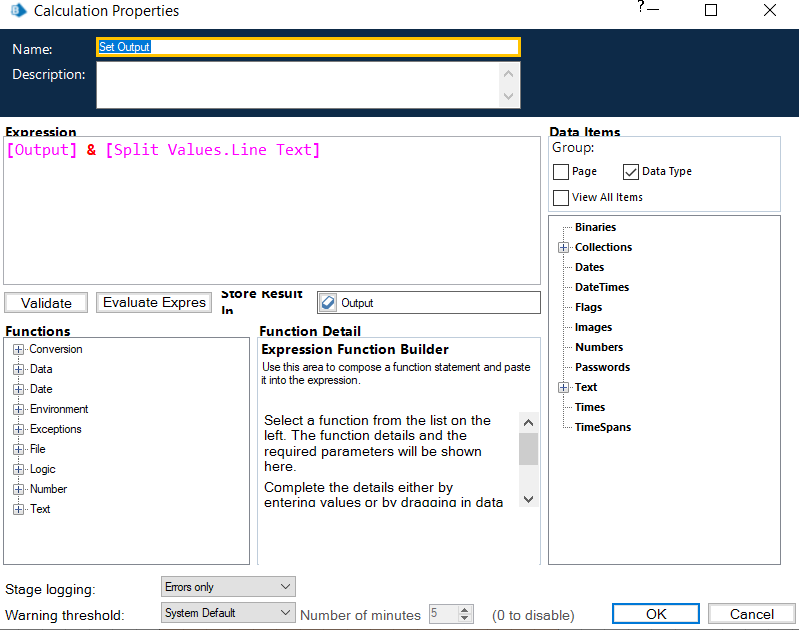Expand the Exceptions functions group
Viewport: 799px width, 630px height.
(x=18, y=429)
